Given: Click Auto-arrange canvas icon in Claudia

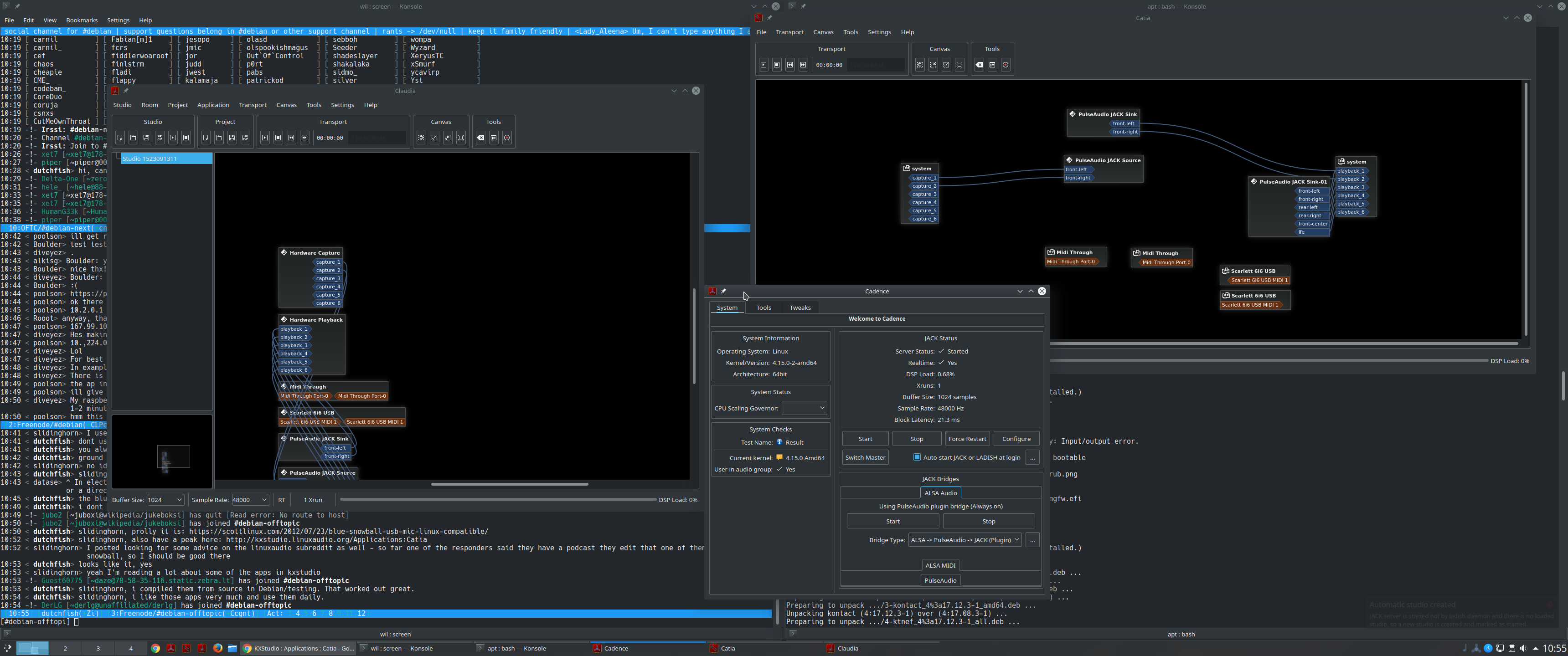Looking at the screenshot, I should (421, 138).
